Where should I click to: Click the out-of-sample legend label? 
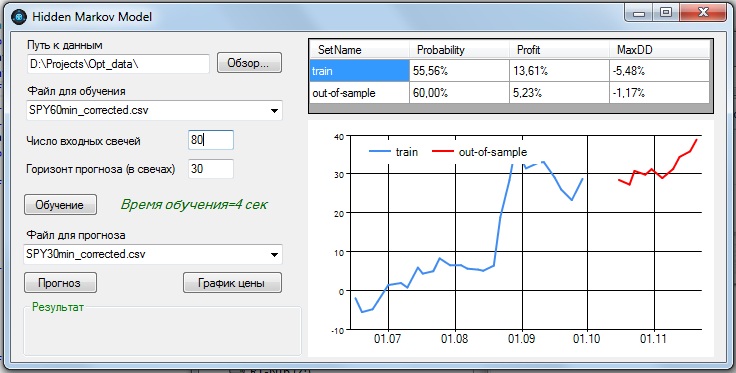click(x=493, y=152)
